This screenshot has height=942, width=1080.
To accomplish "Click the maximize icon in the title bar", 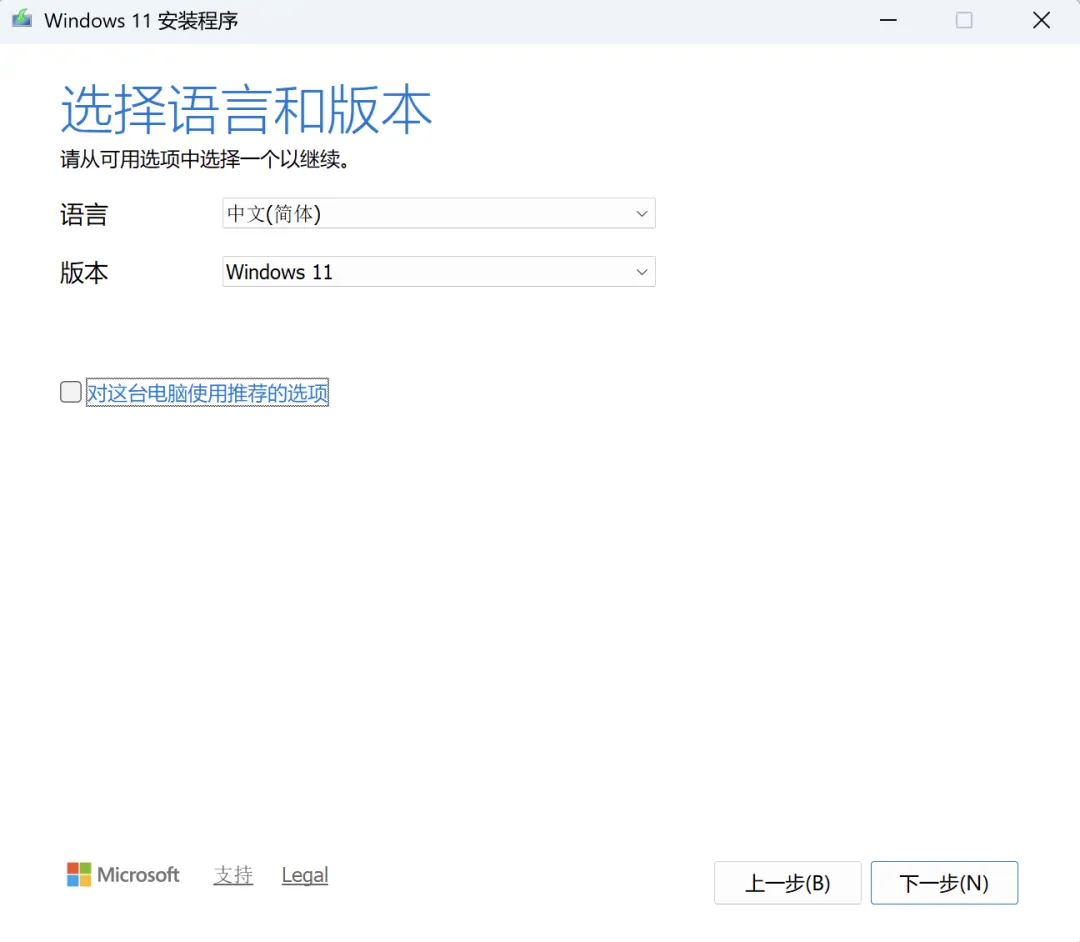I will pos(963,19).
